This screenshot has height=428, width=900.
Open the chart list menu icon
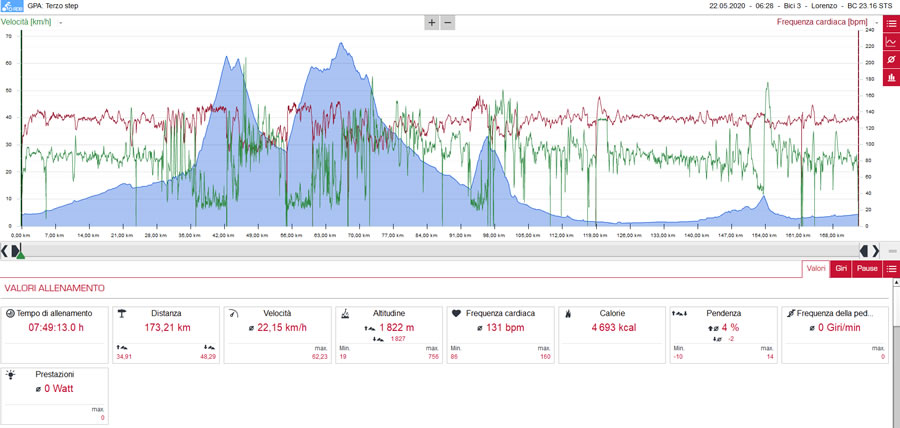tap(891, 24)
